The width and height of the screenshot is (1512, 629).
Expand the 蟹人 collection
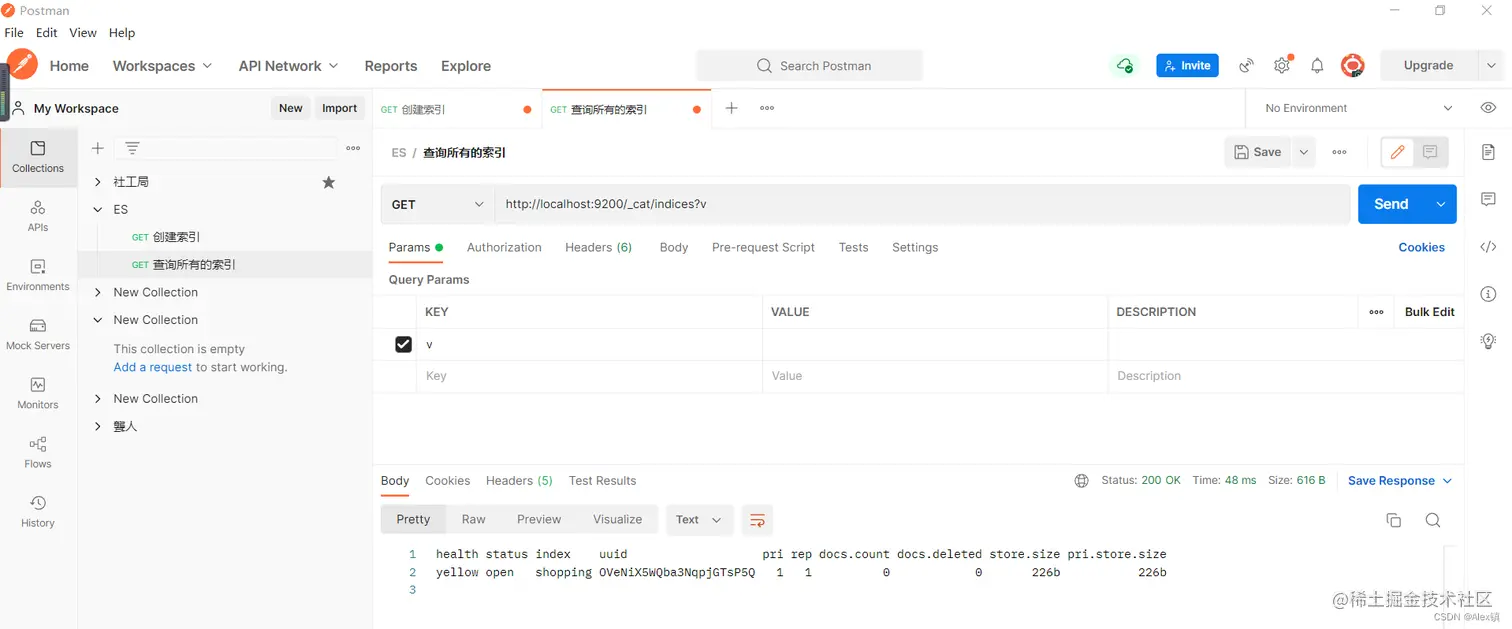[98, 427]
